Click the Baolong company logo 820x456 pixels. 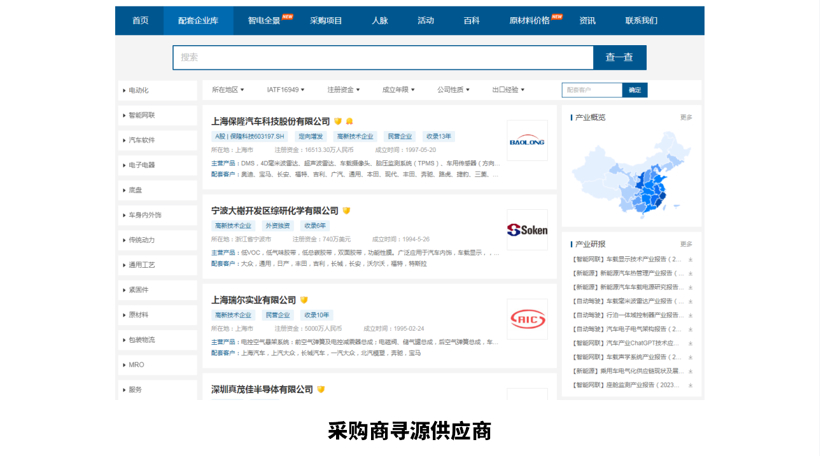[527, 141]
